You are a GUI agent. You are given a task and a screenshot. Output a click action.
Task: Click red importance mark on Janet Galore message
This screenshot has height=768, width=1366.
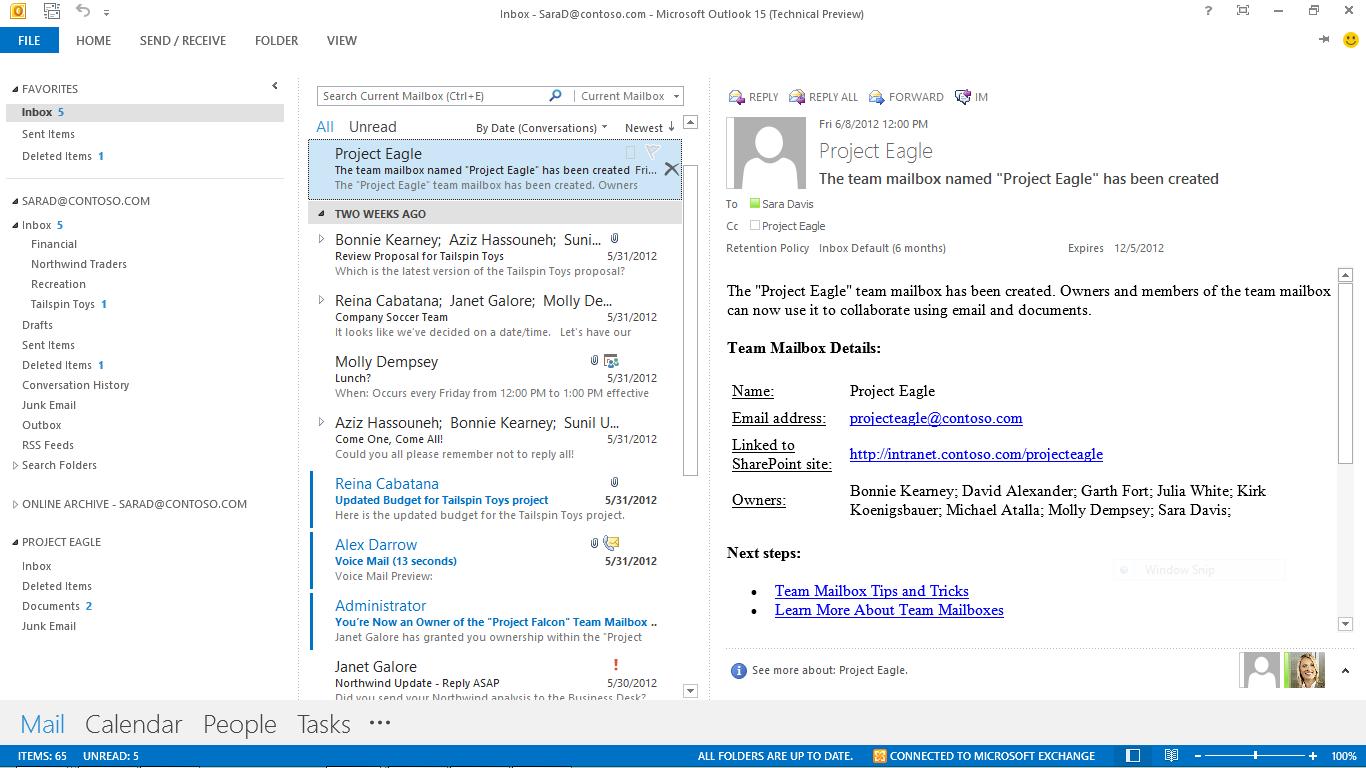pos(615,664)
